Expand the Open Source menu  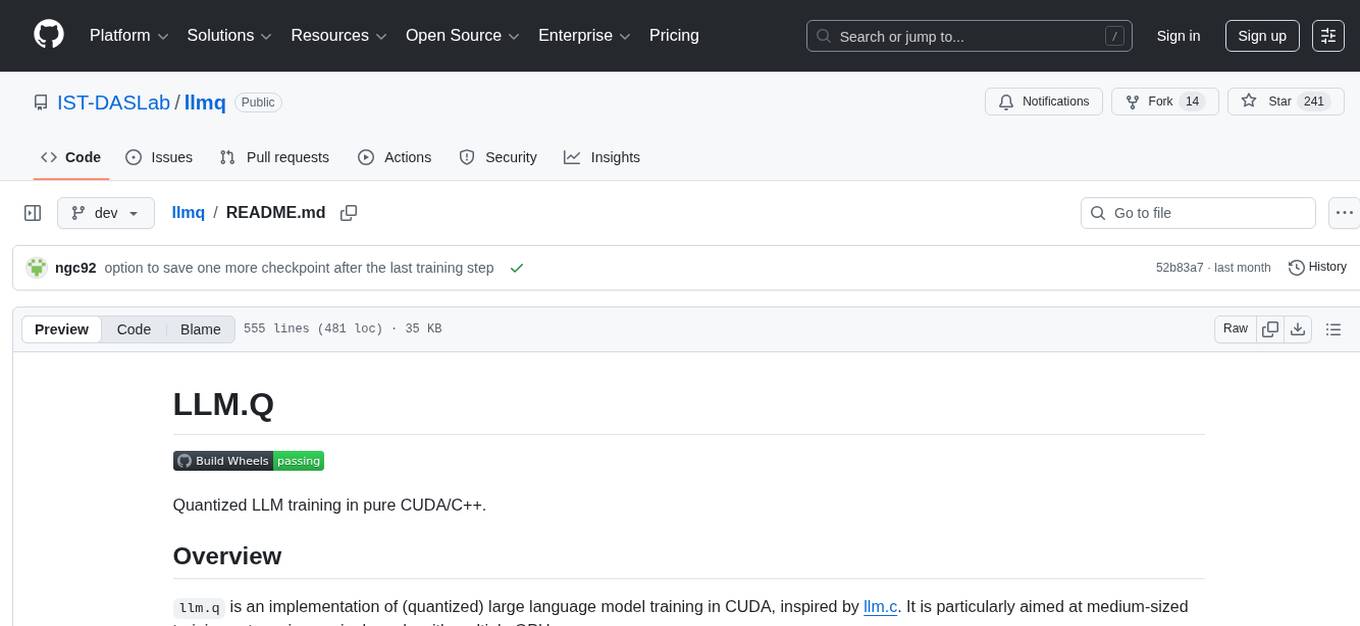461,35
